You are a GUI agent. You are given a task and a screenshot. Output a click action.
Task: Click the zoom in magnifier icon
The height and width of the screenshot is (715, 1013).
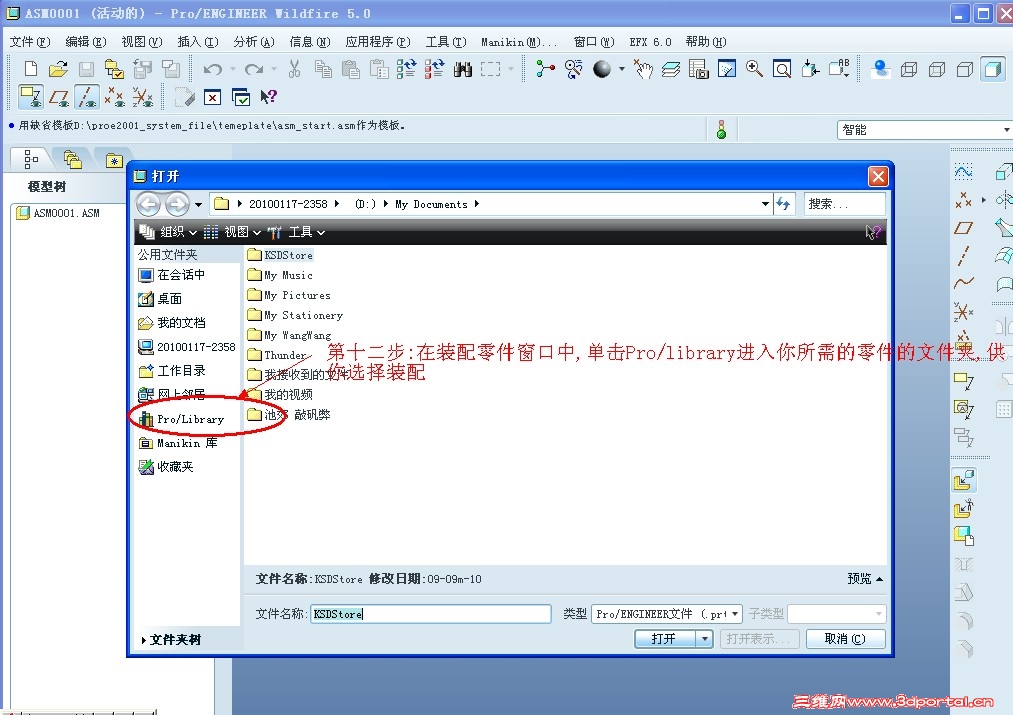pos(754,68)
